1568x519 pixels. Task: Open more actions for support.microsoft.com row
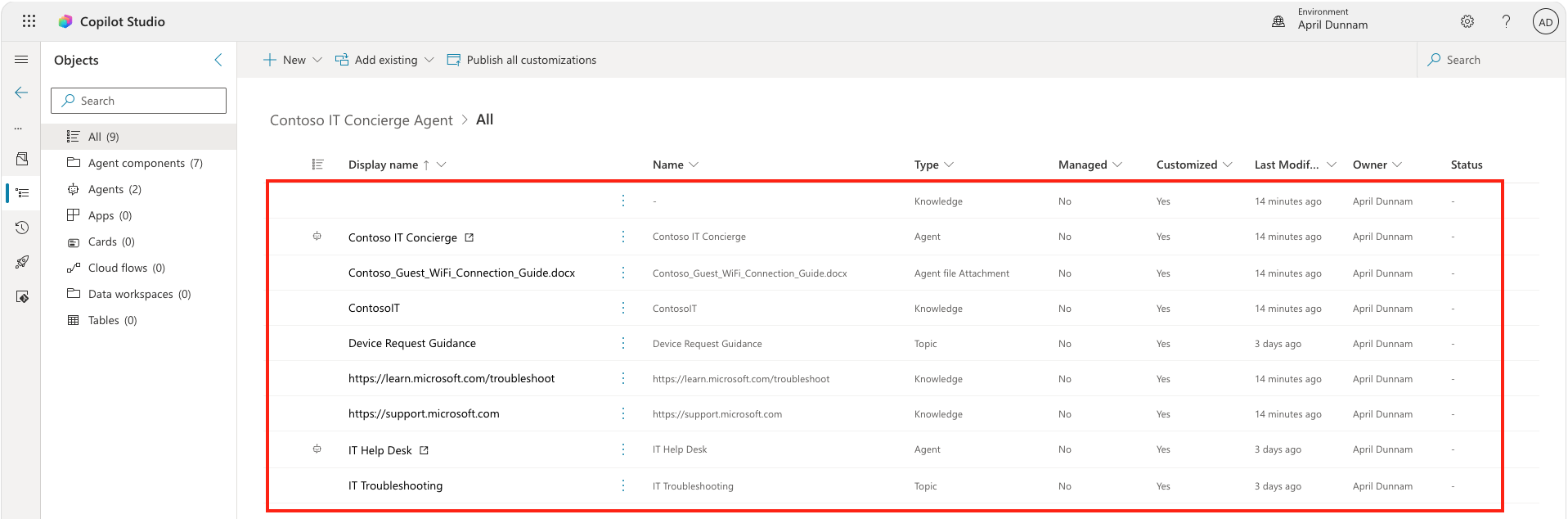click(623, 413)
